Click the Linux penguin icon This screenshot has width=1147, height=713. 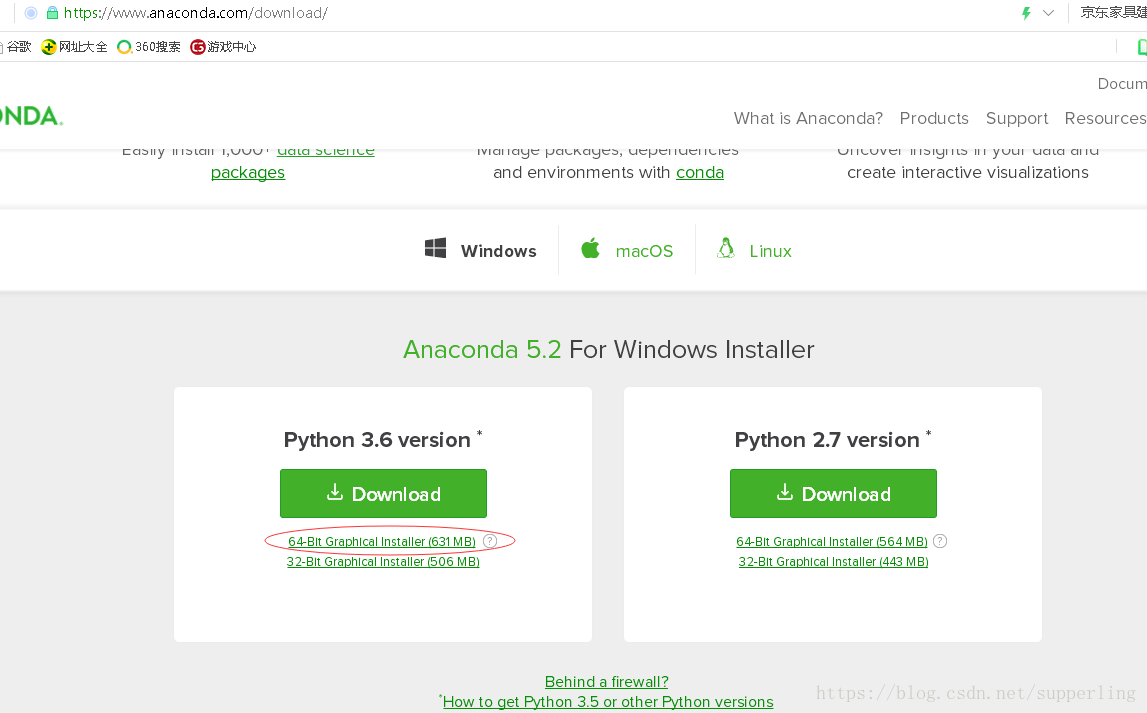726,248
